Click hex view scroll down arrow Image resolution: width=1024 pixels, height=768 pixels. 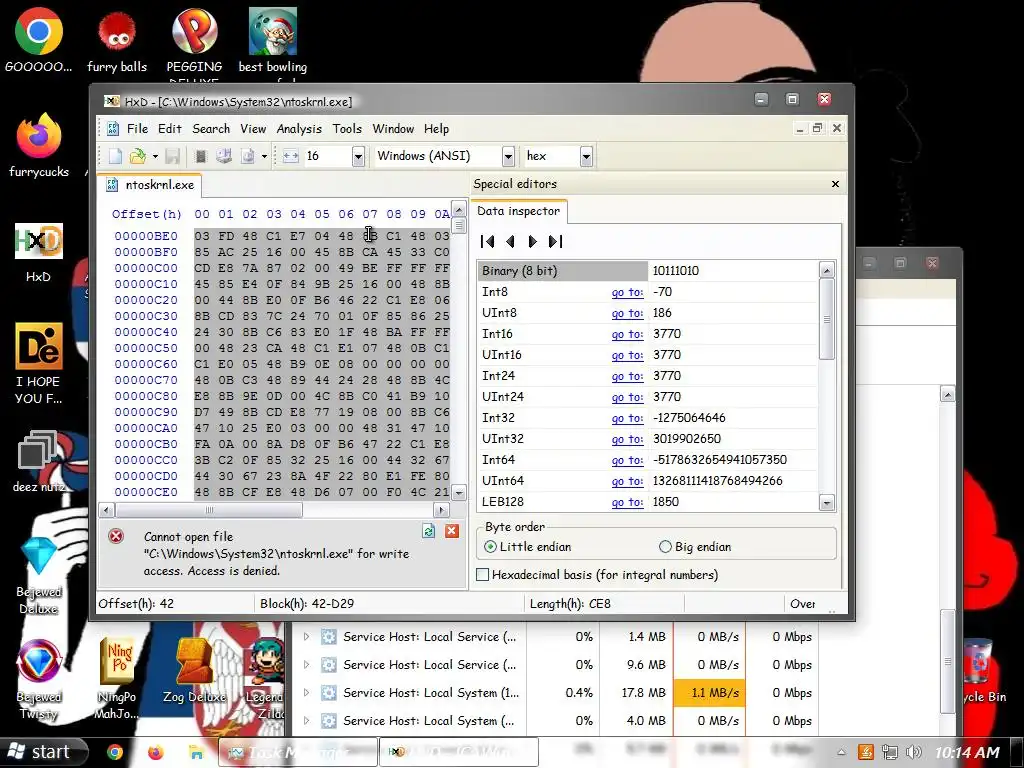(459, 493)
